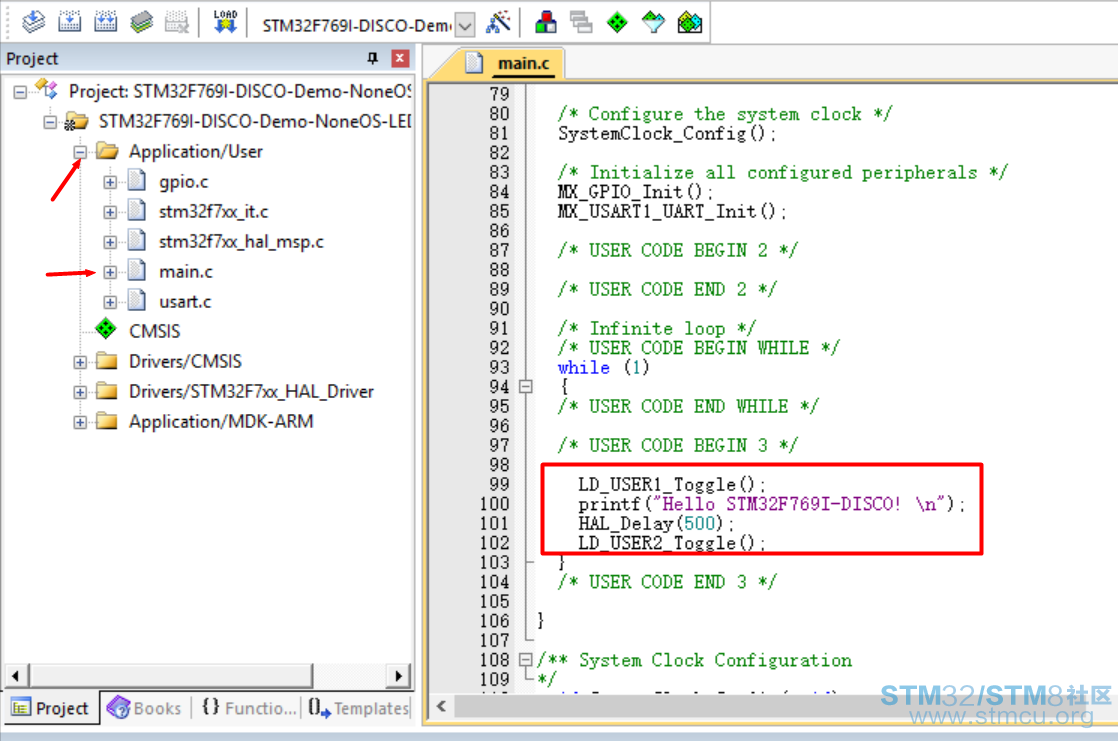This screenshot has width=1118, height=741.
Task: Click the editor scroll left arrow
Action: (441, 706)
